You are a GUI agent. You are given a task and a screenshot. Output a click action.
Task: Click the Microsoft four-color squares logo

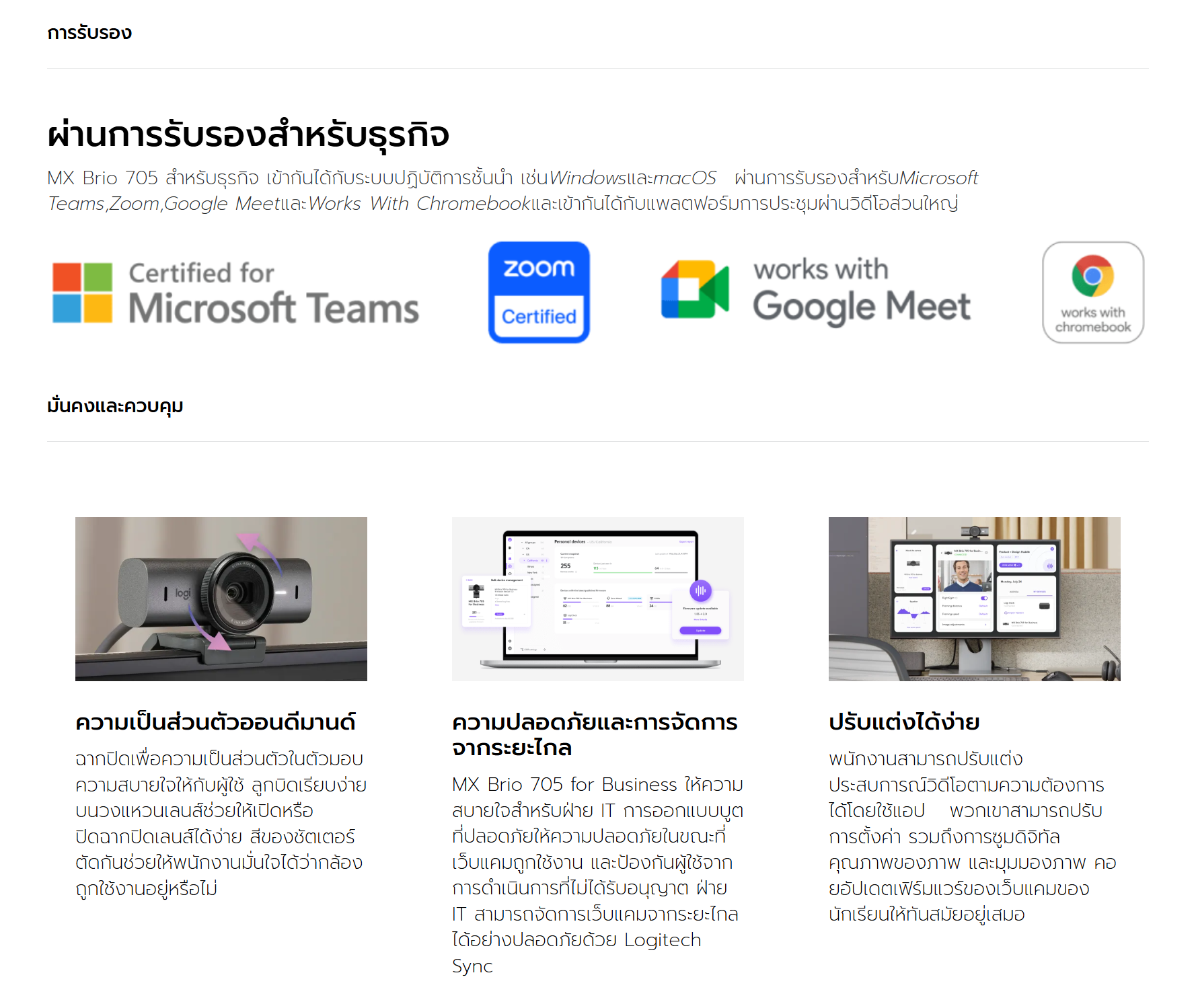[82, 293]
